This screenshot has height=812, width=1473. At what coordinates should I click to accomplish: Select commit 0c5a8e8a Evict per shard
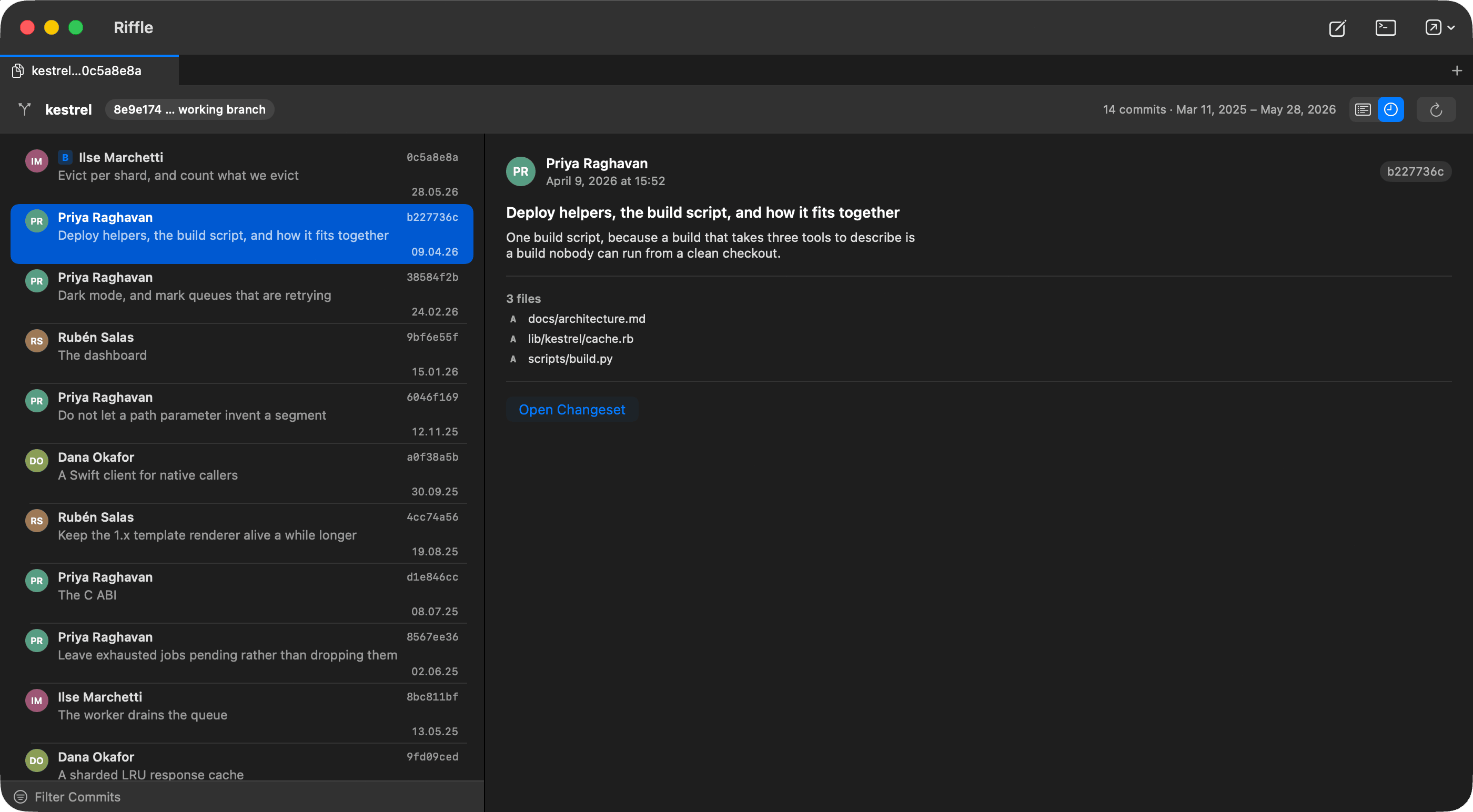point(242,174)
